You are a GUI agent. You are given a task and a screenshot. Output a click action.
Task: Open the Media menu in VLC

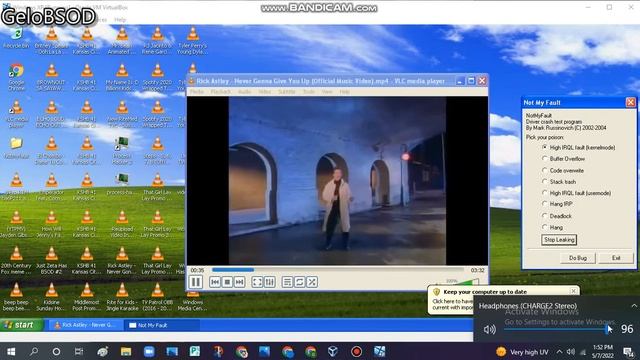[x=197, y=92]
